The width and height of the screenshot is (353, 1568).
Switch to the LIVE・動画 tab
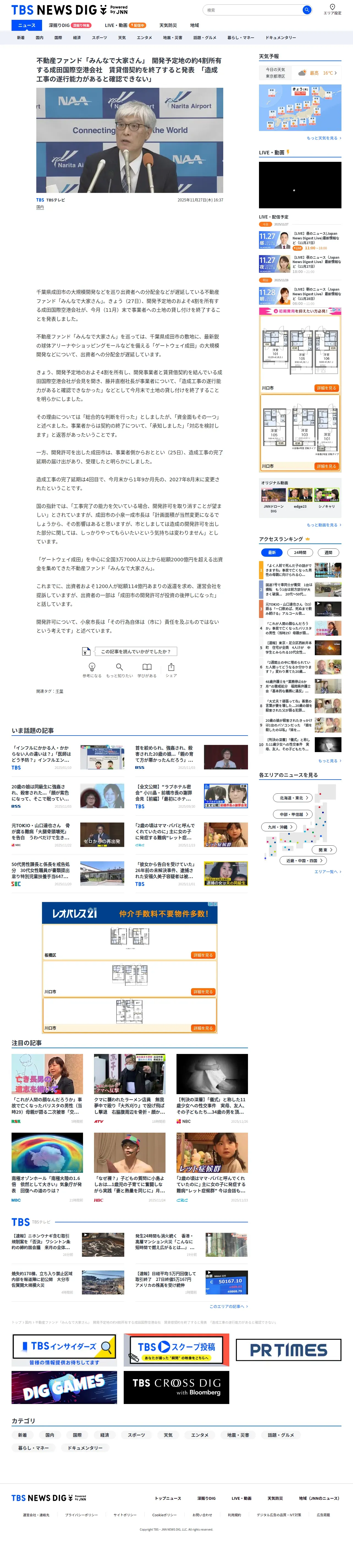click(x=125, y=25)
